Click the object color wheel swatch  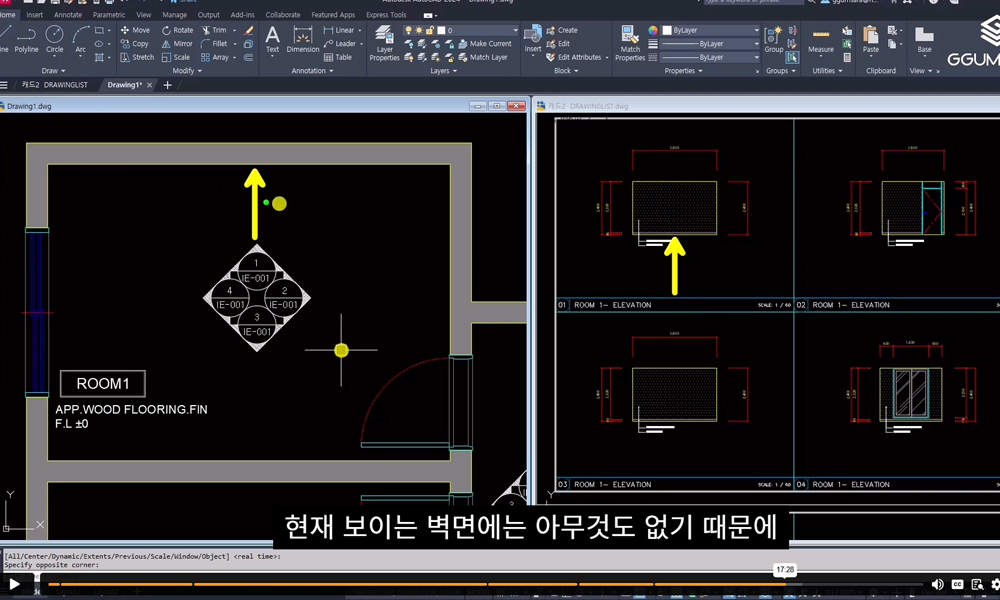(x=653, y=30)
